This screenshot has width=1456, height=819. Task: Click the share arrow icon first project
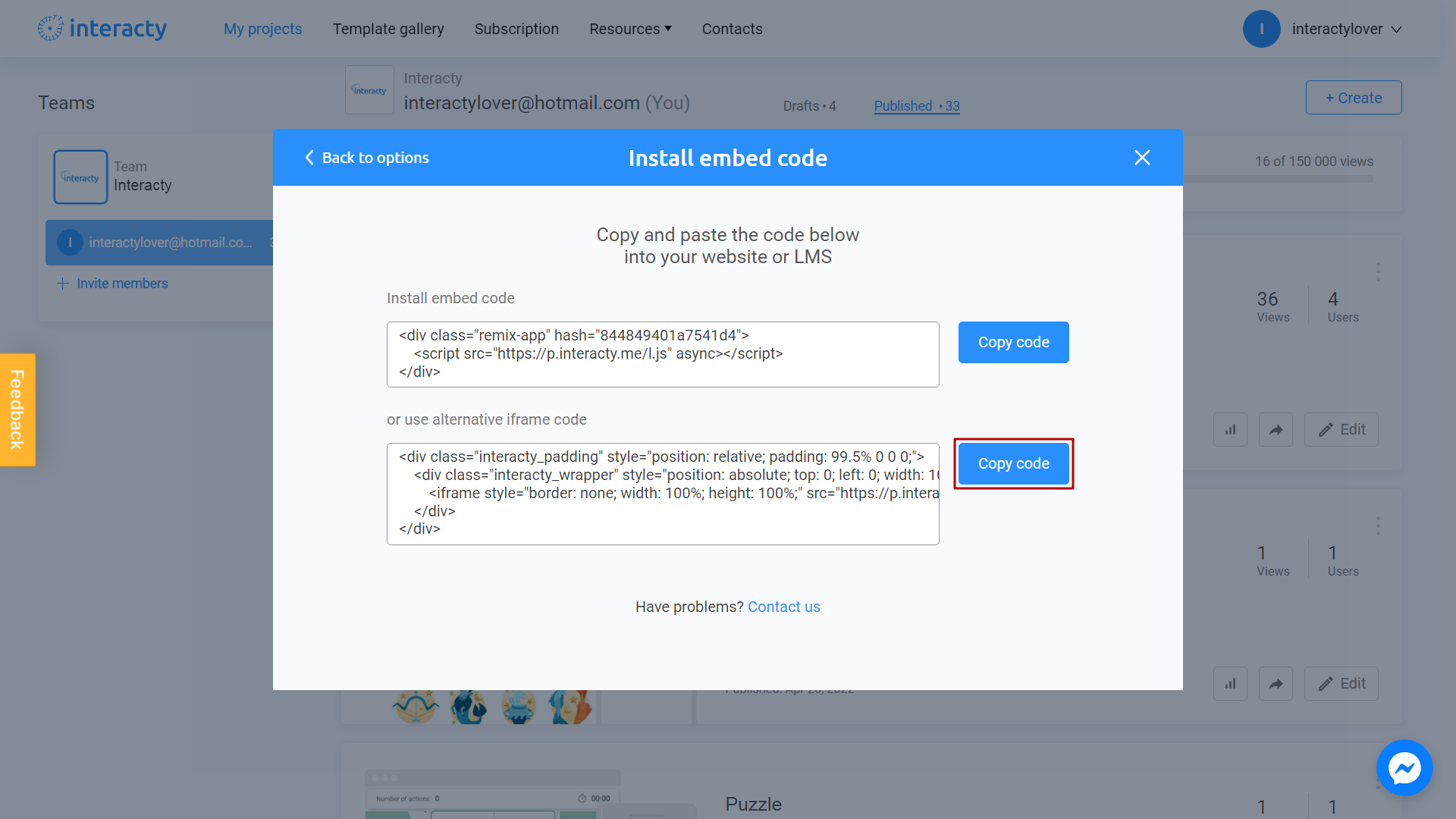[1276, 429]
